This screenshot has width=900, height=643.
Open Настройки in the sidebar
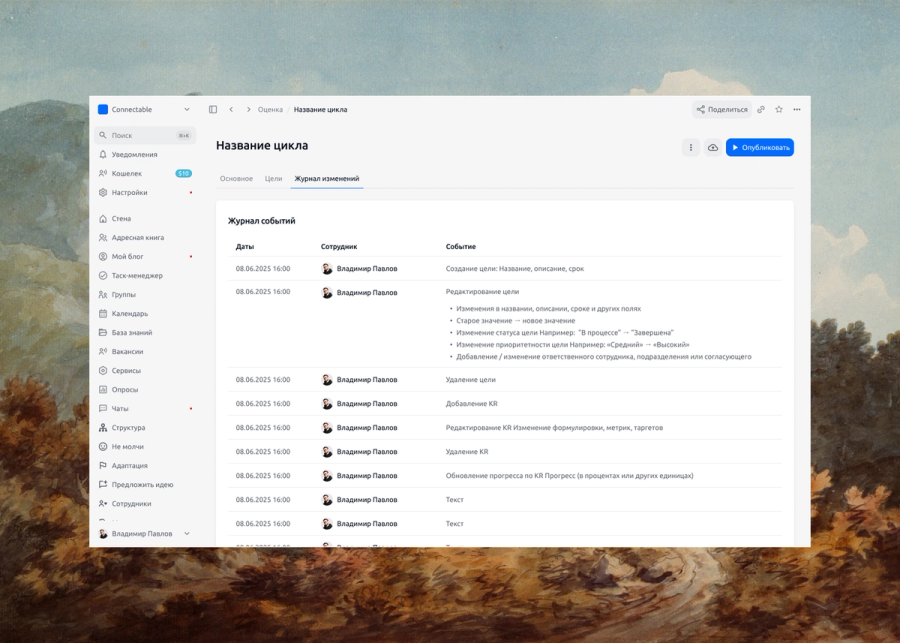pos(145,192)
